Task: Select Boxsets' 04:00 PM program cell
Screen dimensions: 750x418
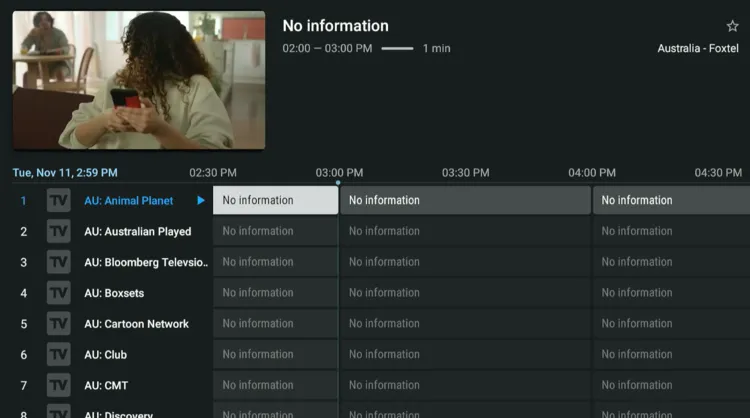Action: pyautogui.click(x=671, y=293)
